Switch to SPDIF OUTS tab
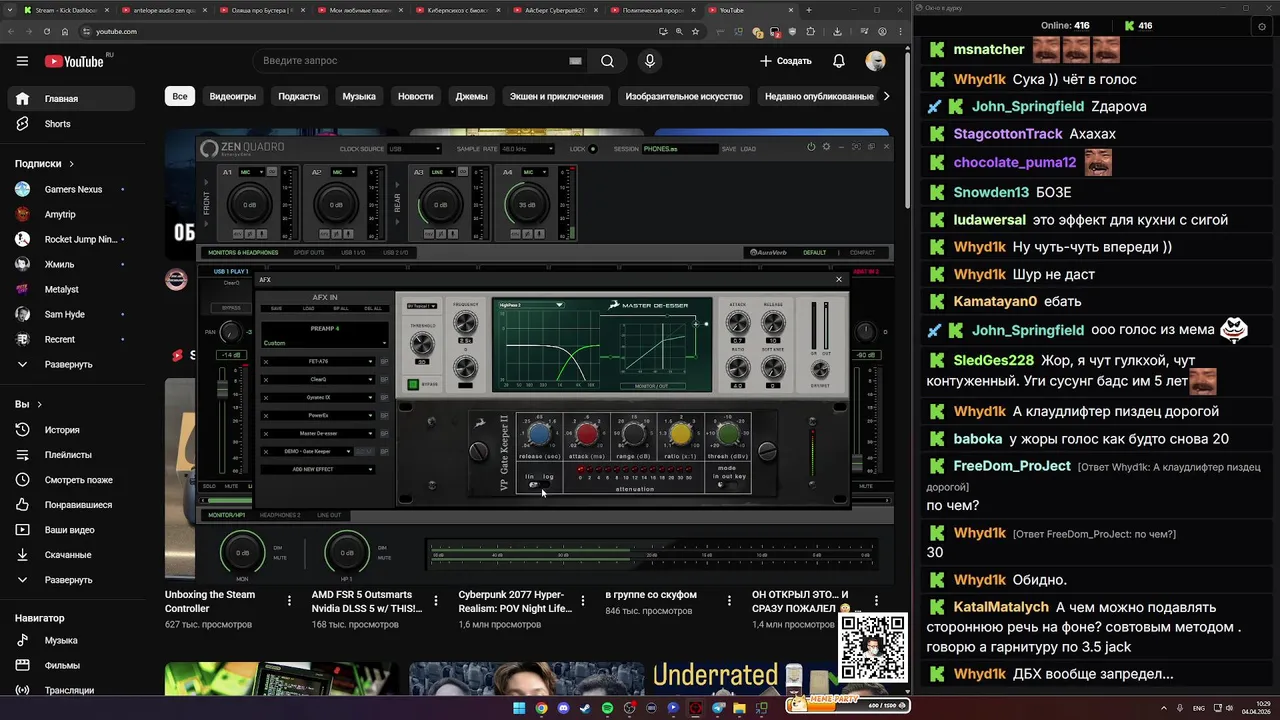Screen dimensions: 1280x720 [x=309, y=253]
